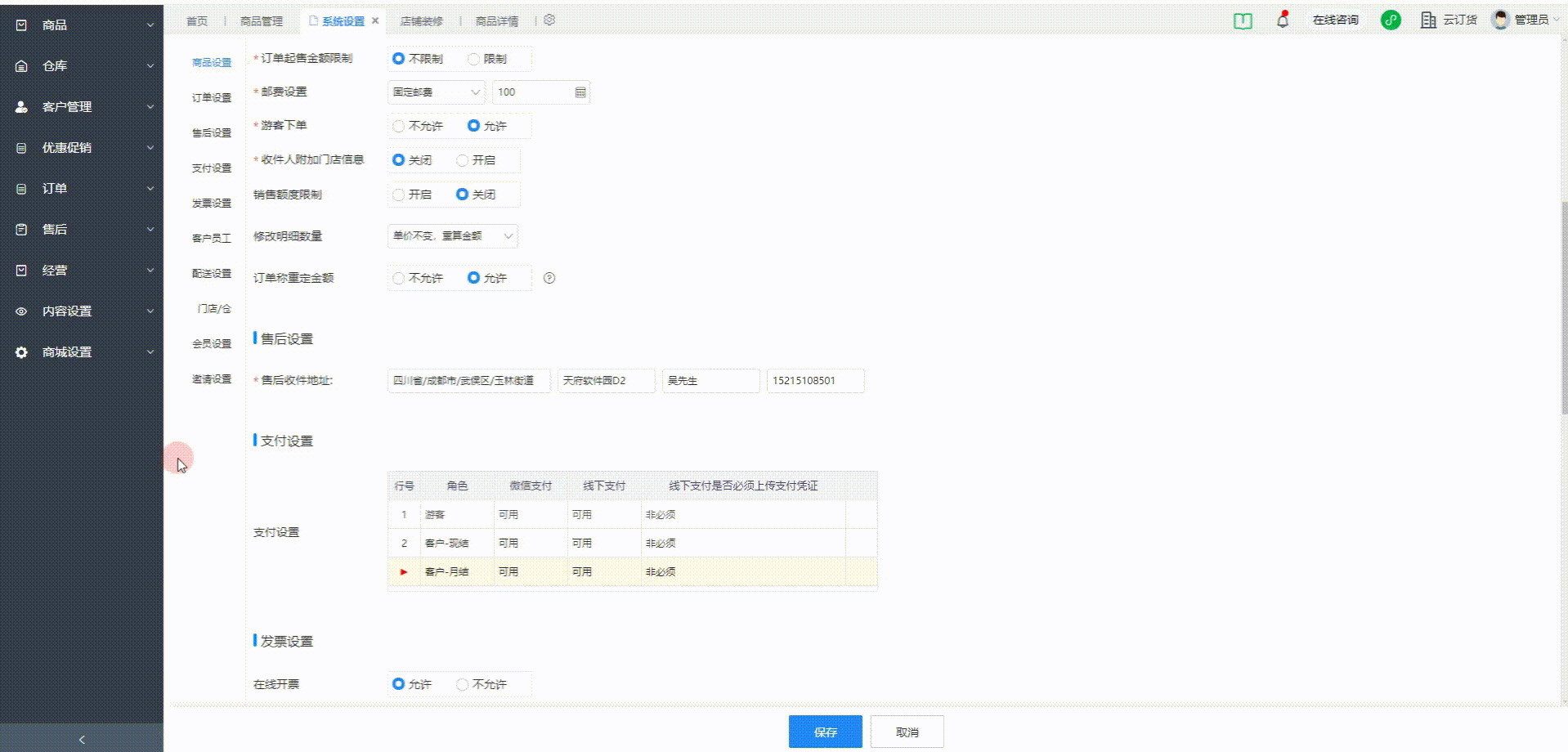Image resolution: width=1568 pixels, height=752 pixels.
Task: Click the 经营 sidebar icon
Action: coord(21,271)
